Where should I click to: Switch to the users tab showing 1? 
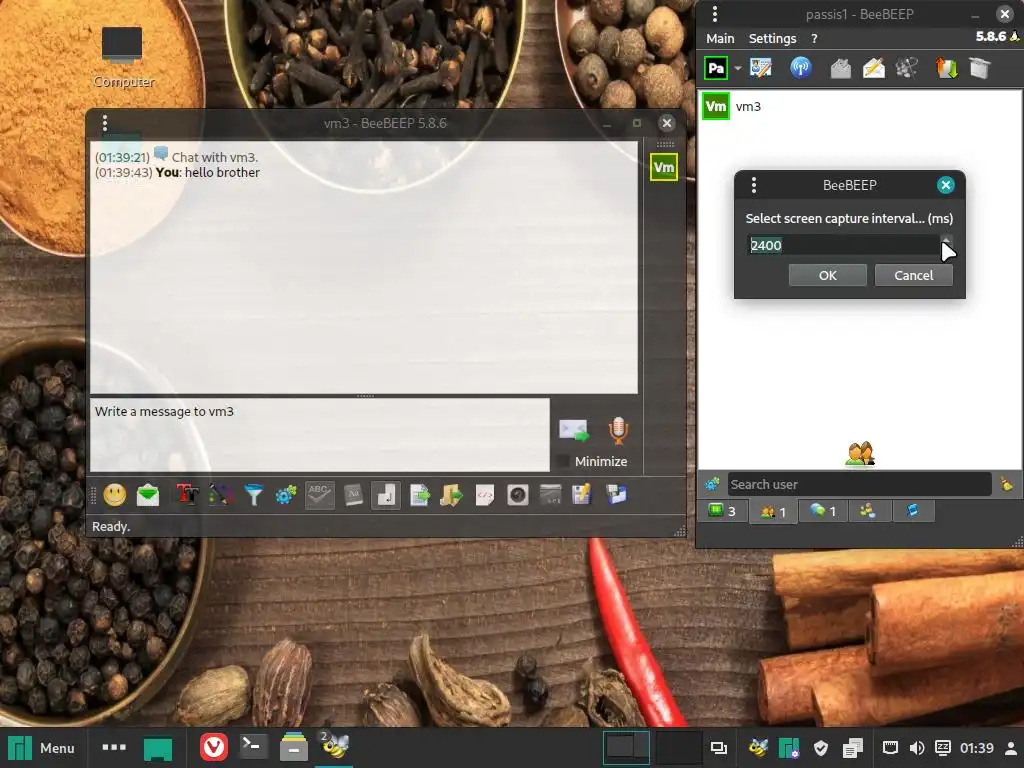tap(773, 511)
